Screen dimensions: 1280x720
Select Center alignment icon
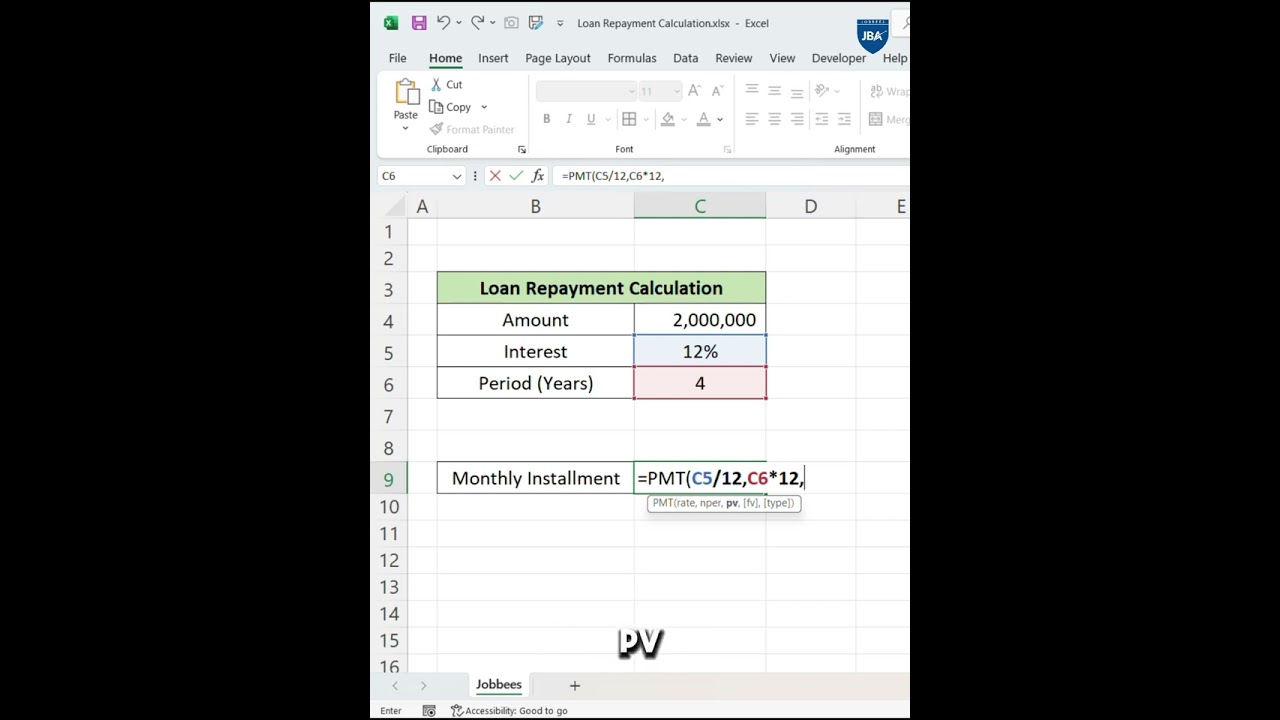pyautogui.click(x=774, y=119)
